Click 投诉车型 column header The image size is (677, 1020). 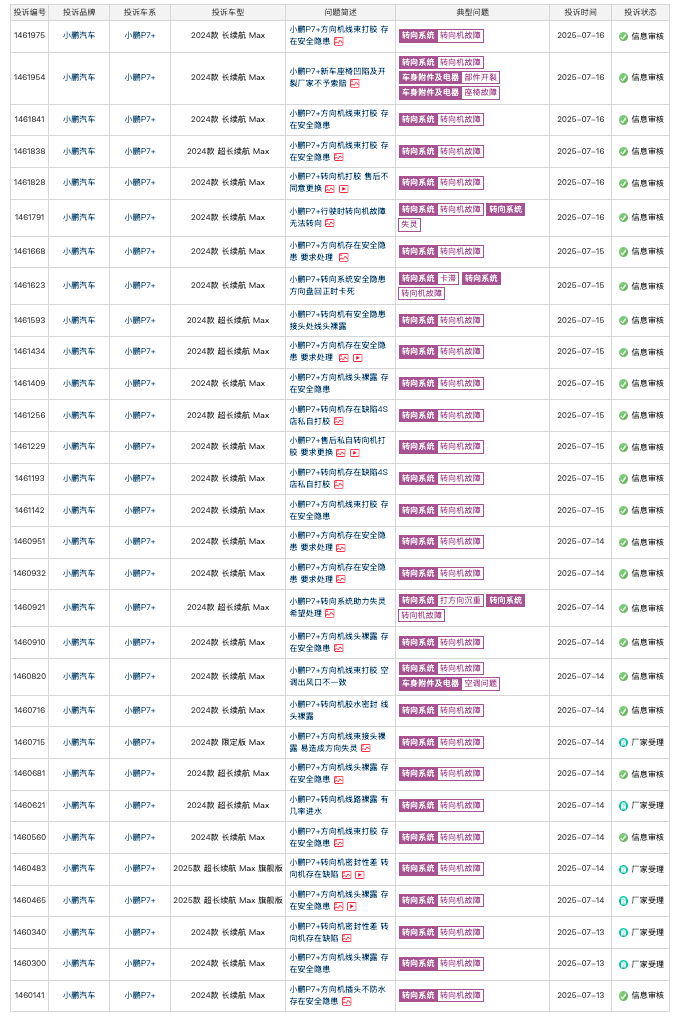click(228, 12)
